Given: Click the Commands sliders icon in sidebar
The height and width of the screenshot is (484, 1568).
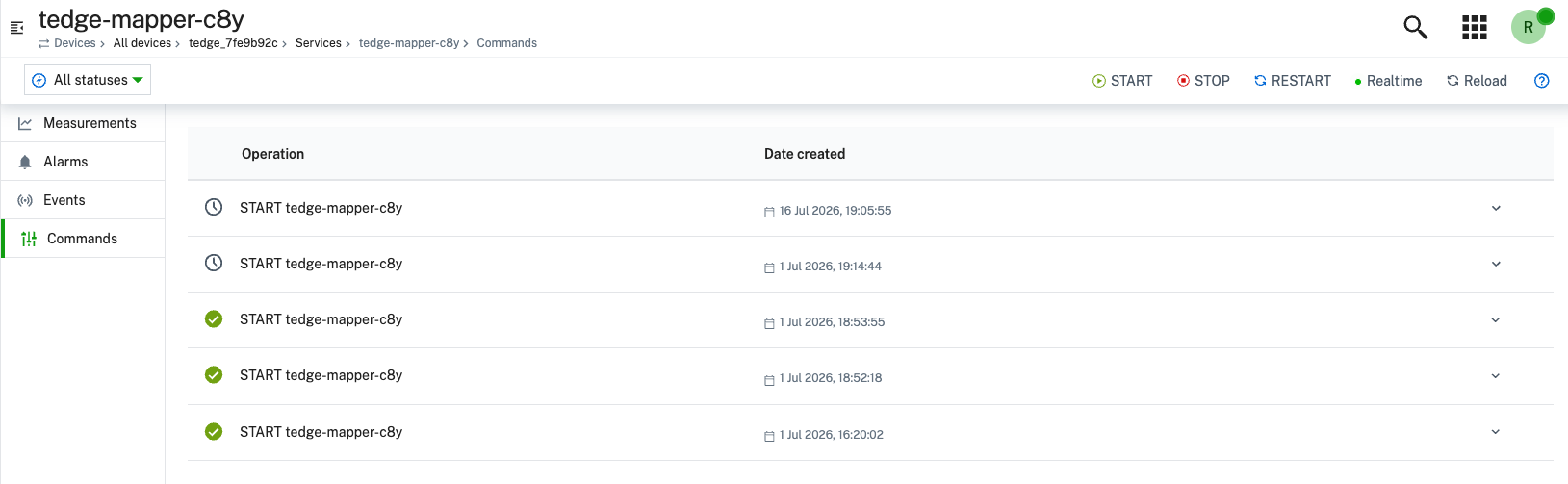Looking at the screenshot, I should click(29, 239).
